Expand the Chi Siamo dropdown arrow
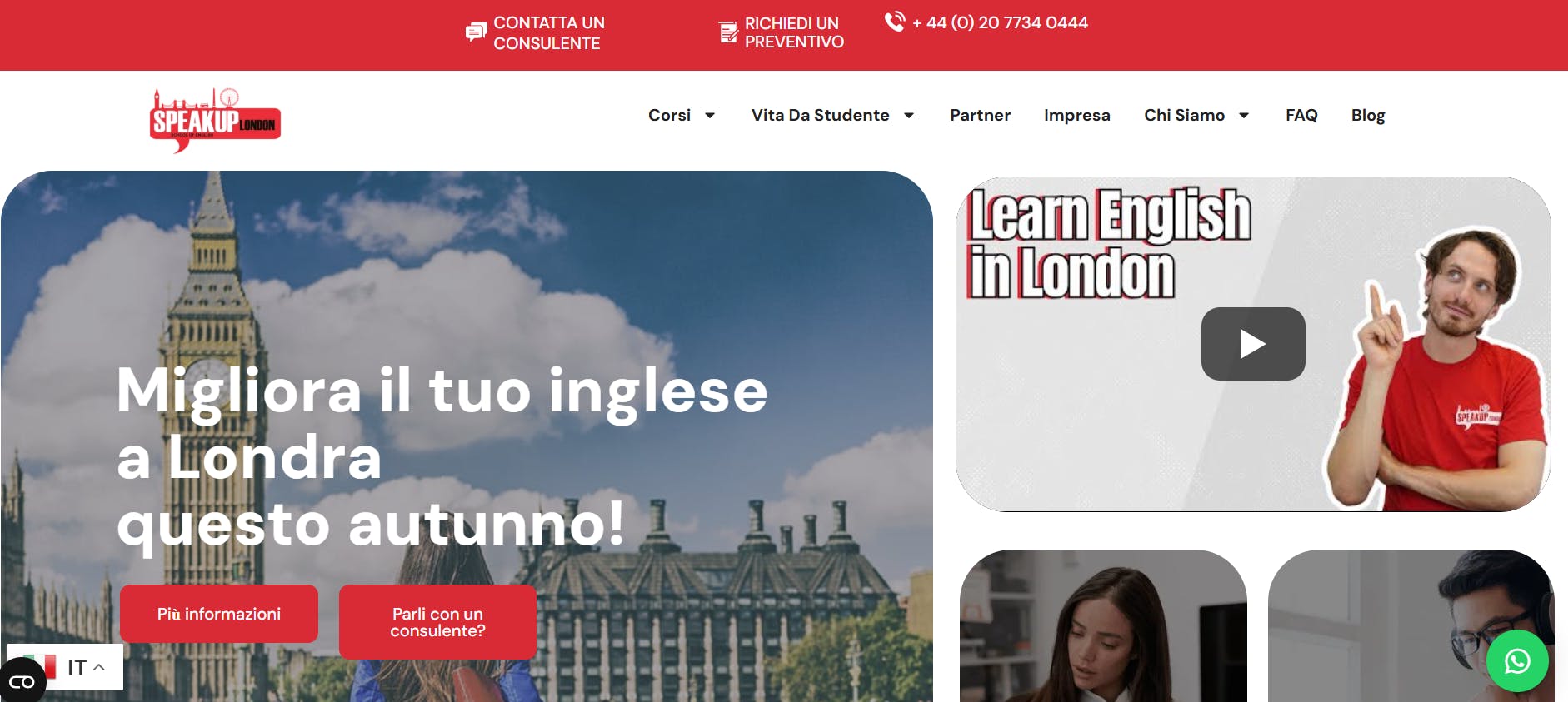The width and height of the screenshot is (1568, 702). (x=1244, y=116)
